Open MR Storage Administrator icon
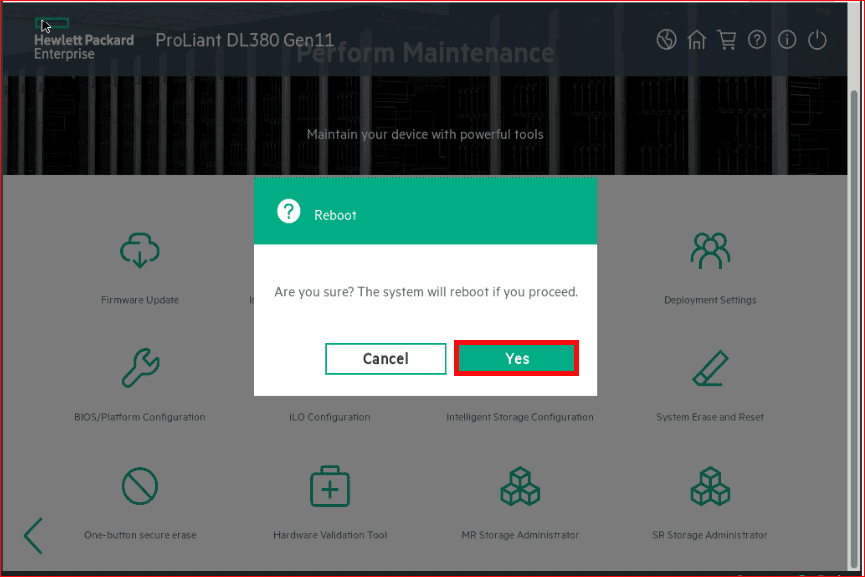This screenshot has width=865, height=577. tap(520, 486)
